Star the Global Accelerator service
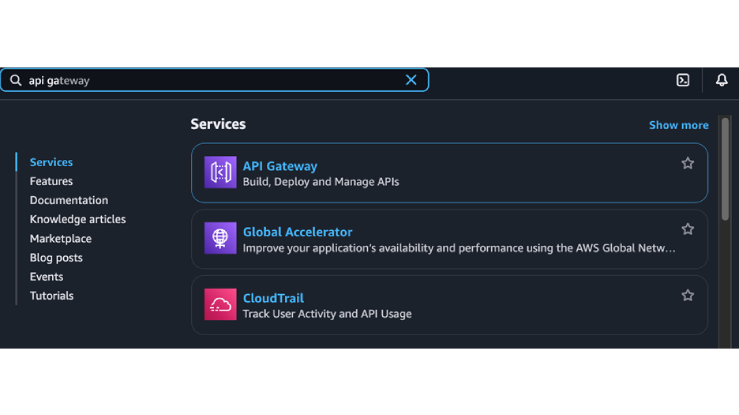 687,229
